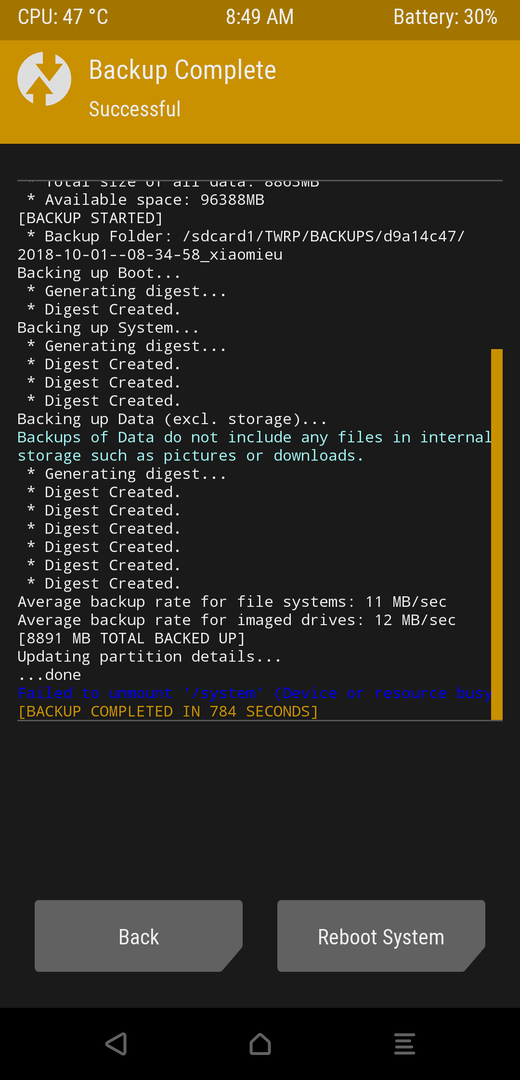Click the Average backup rate for imaged drives line
Image resolution: width=520 pixels, height=1080 pixels.
pyautogui.click(x=236, y=620)
